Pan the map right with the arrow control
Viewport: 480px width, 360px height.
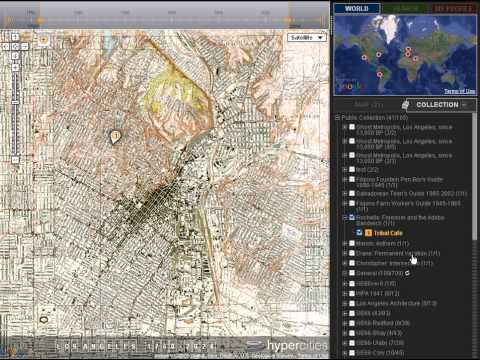25,47
